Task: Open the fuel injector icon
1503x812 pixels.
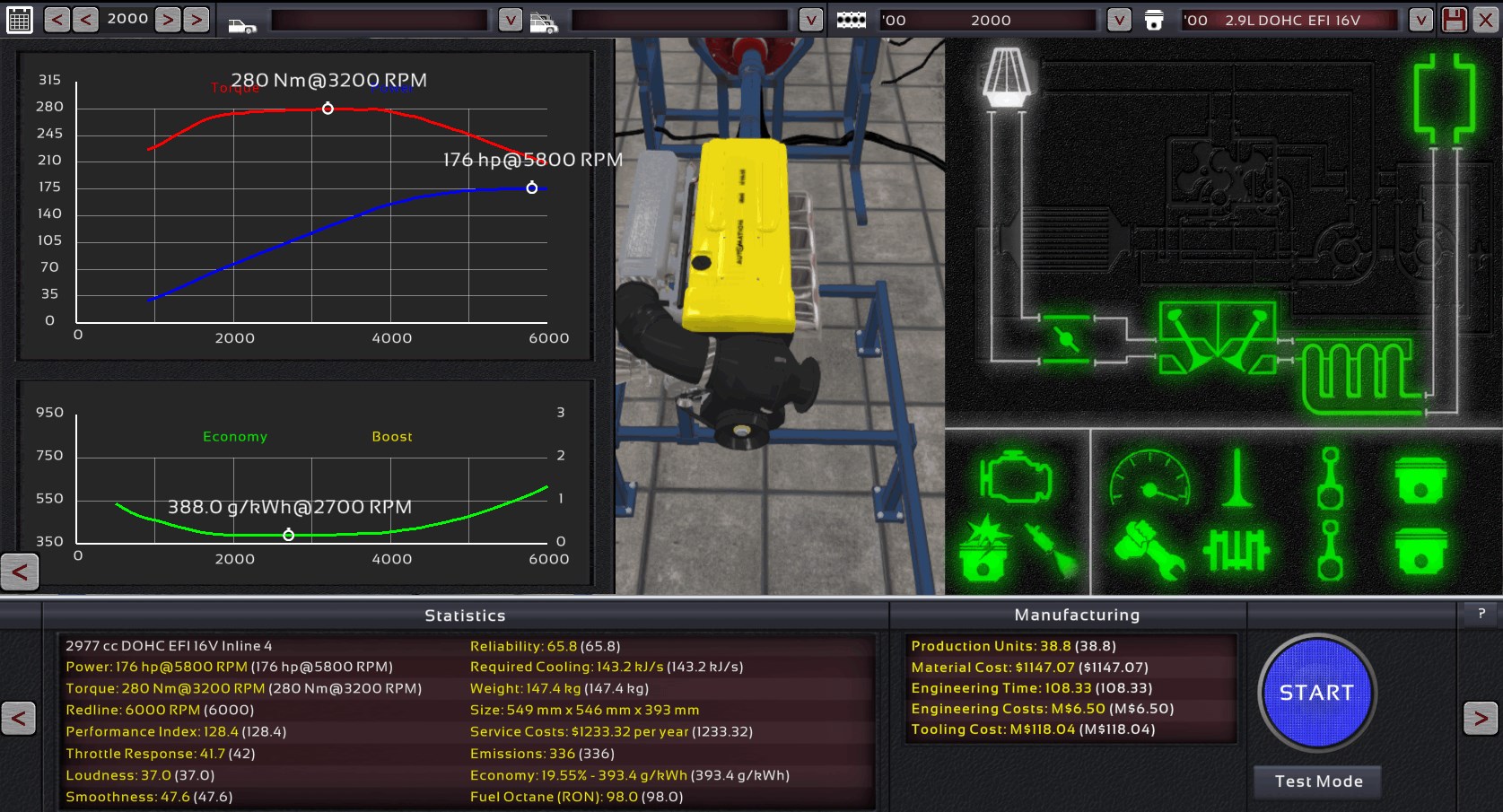Action: coord(1051,550)
